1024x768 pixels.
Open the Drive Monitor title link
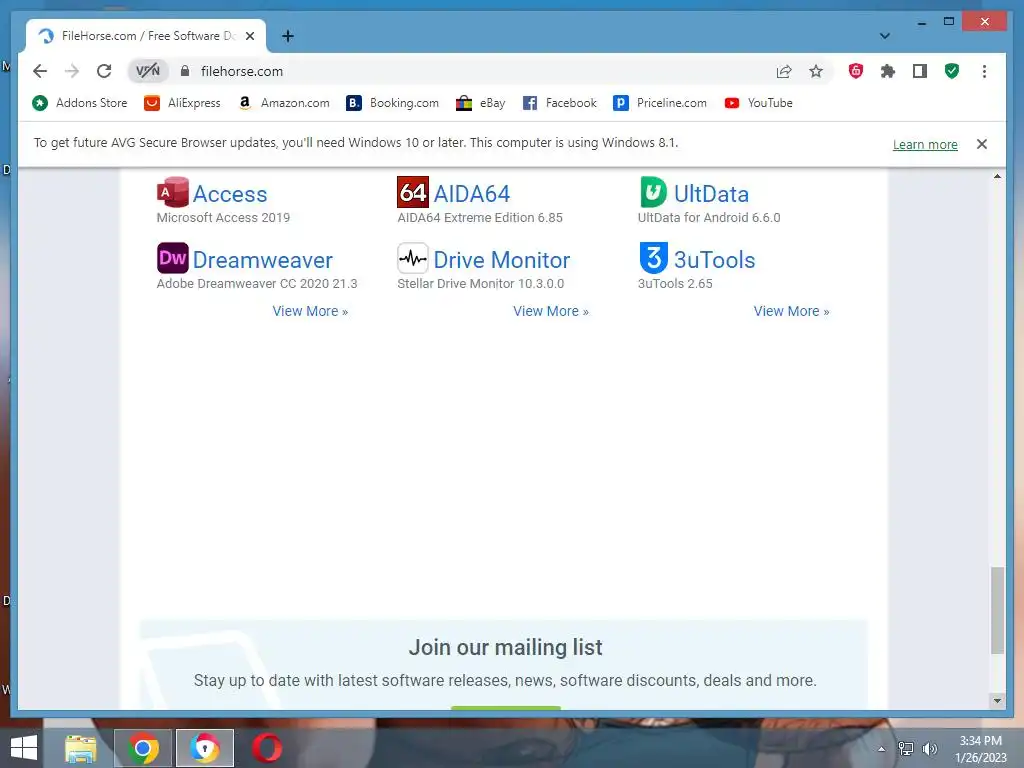click(x=502, y=260)
